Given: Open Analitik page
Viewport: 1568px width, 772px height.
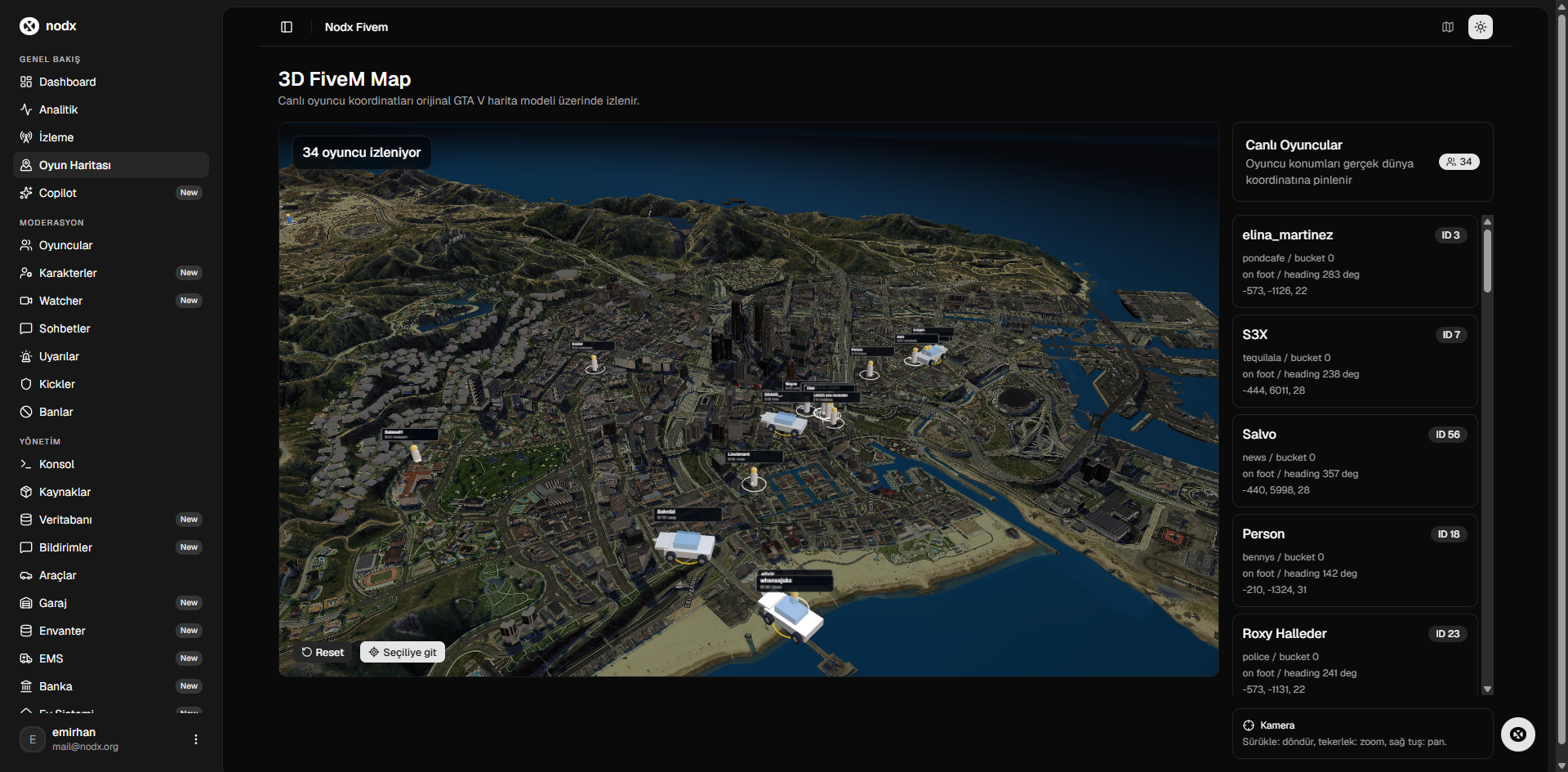Looking at the screenshot, I should [x=111, y=109].
